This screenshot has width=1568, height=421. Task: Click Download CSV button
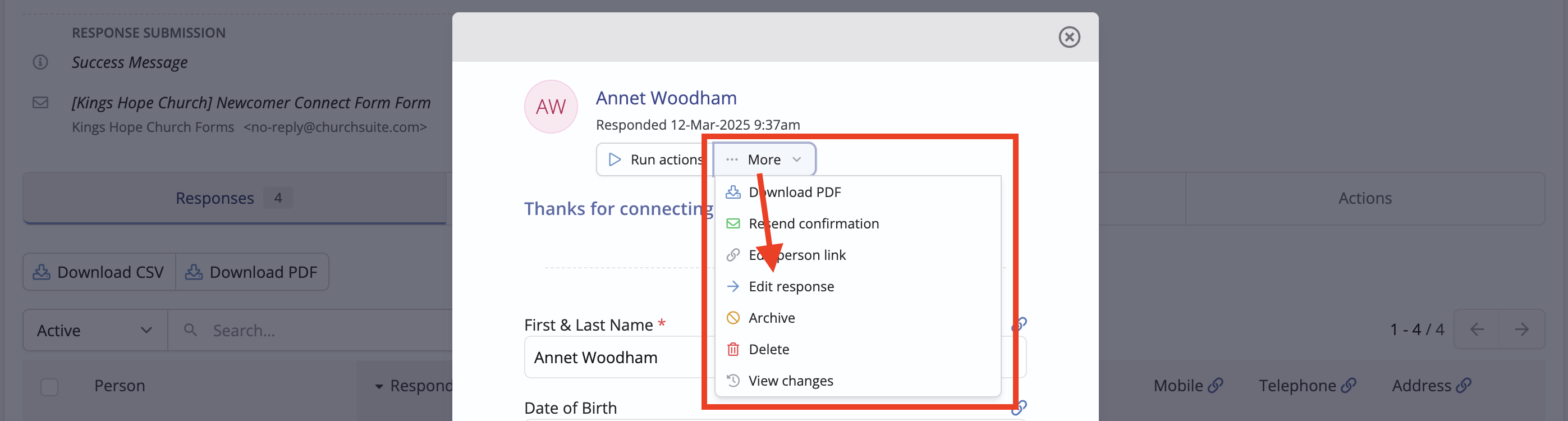(x=99, y=272)
